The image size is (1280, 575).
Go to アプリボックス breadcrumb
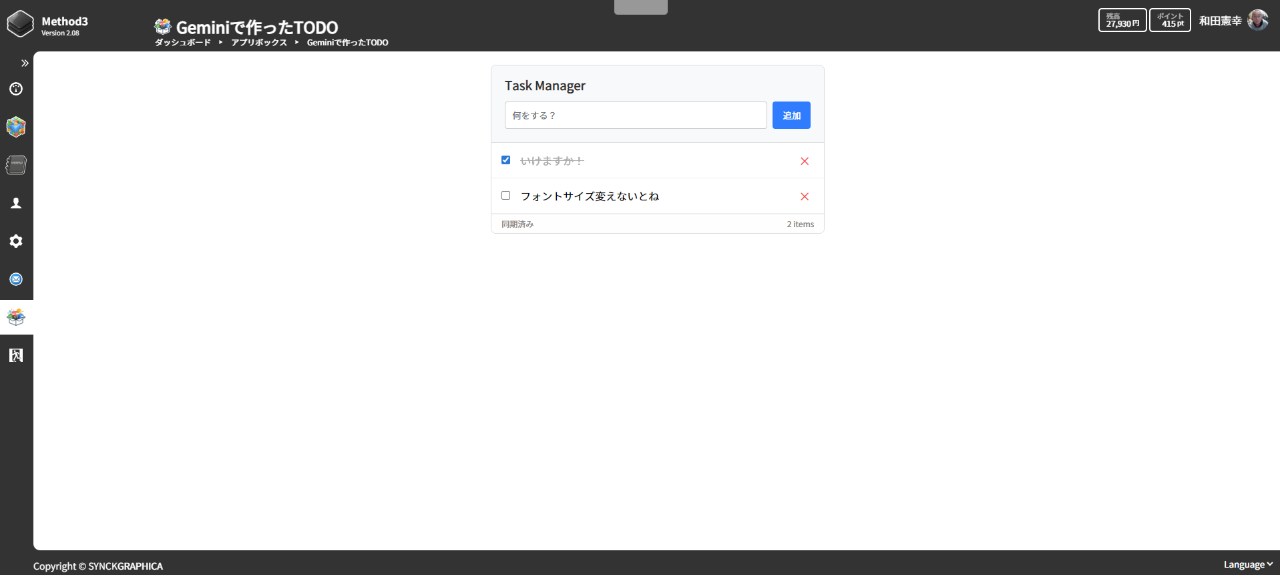point(259,43)
